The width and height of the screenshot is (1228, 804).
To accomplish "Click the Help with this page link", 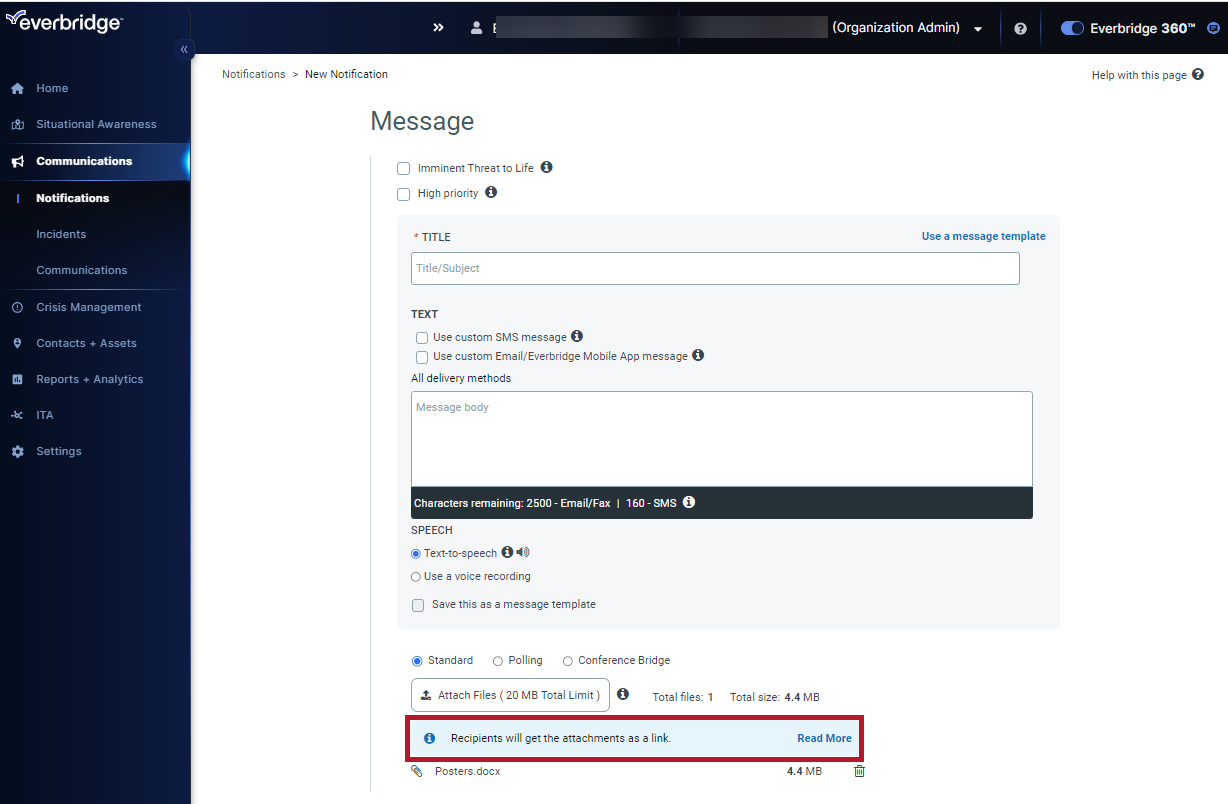I will 1139,76.
